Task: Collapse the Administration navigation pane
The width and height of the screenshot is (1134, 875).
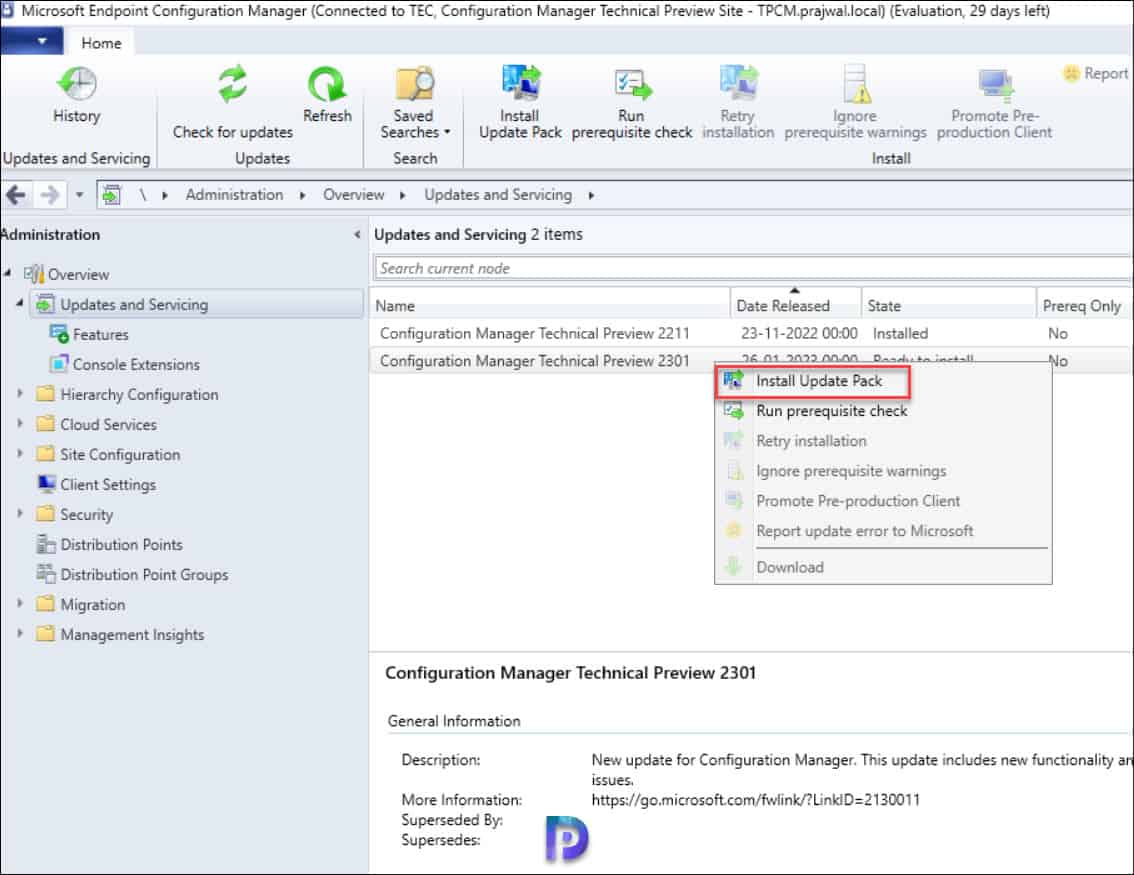Action: [357, 234]
